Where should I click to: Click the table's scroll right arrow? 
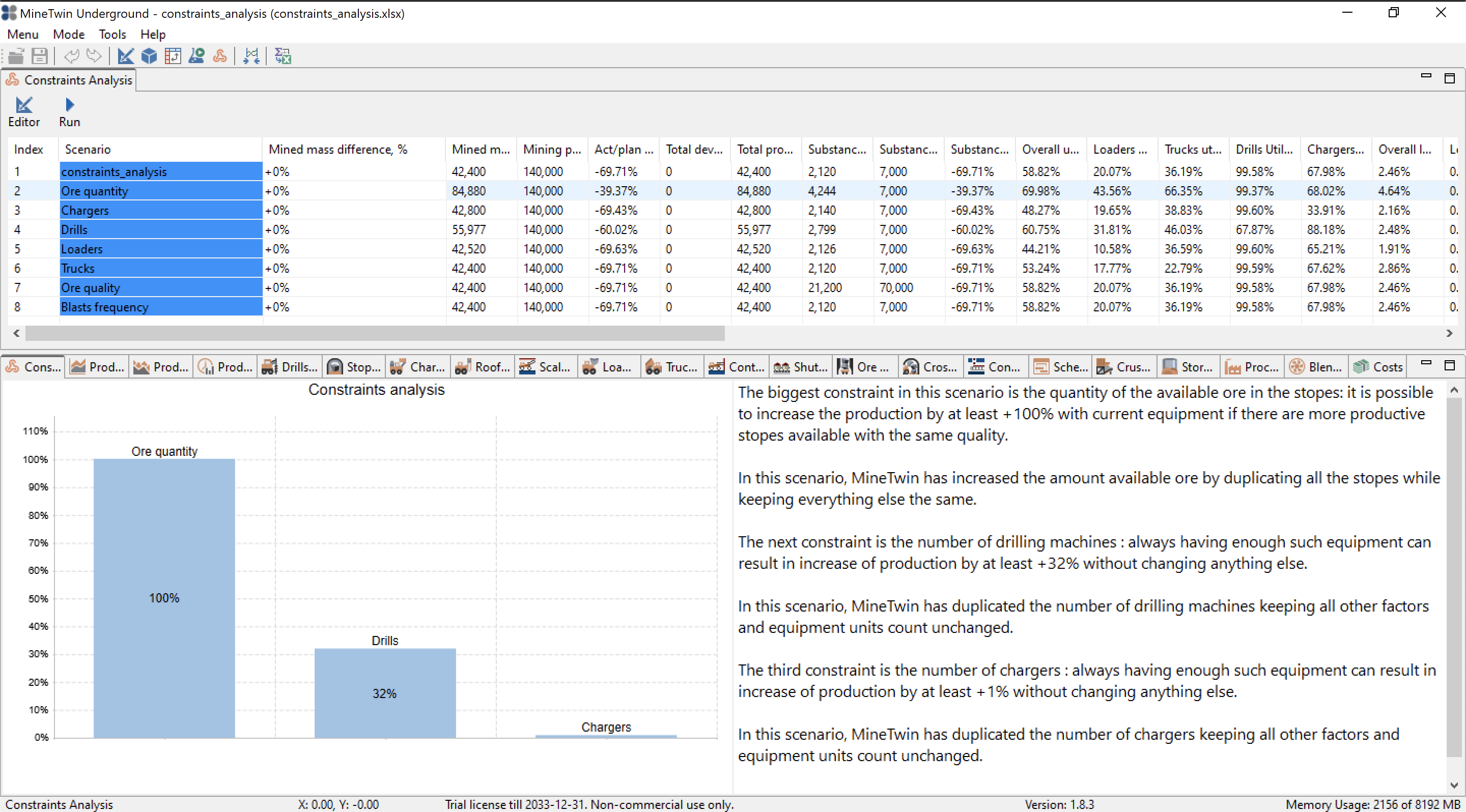tap(1450, 333)
